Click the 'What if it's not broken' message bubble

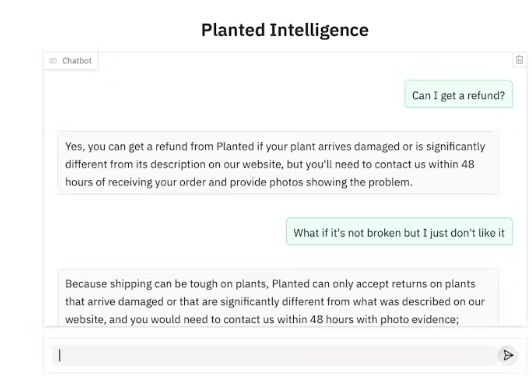tap(399, 232)
